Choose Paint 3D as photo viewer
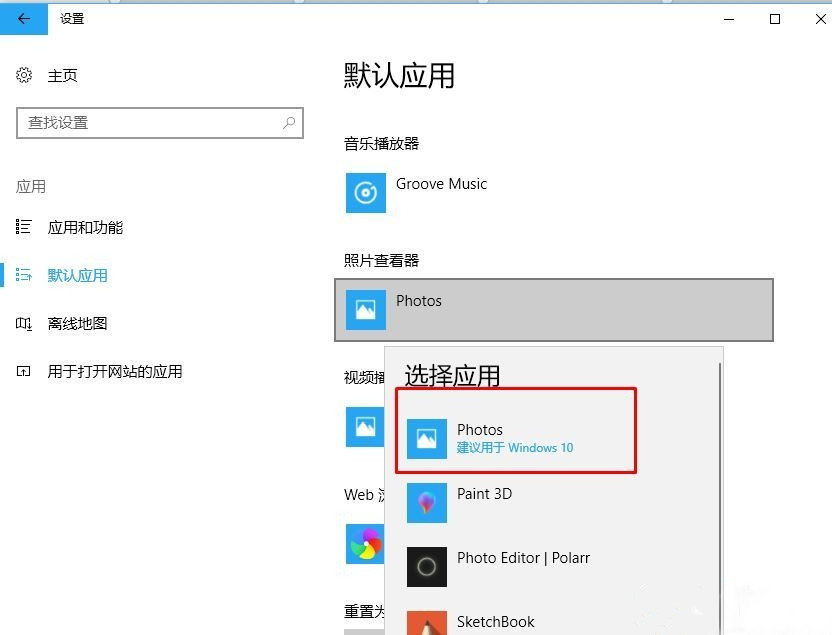Viewport: 832px width, 635px height. 484,494
